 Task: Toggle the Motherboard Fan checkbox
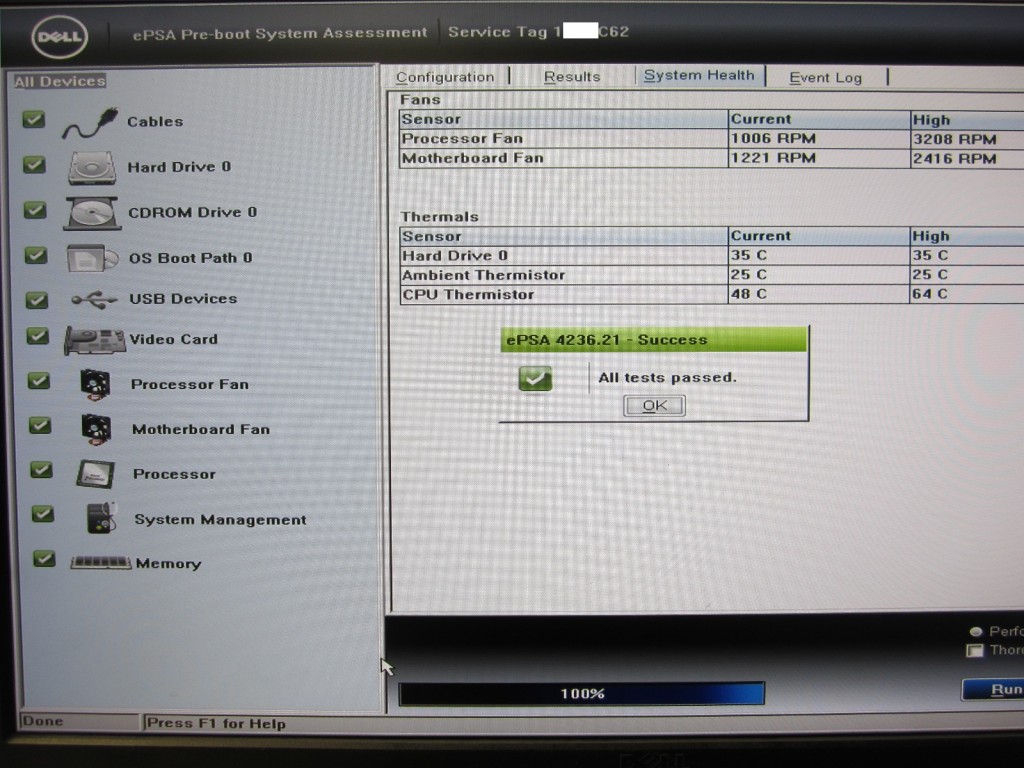click(x=40, y=426)
